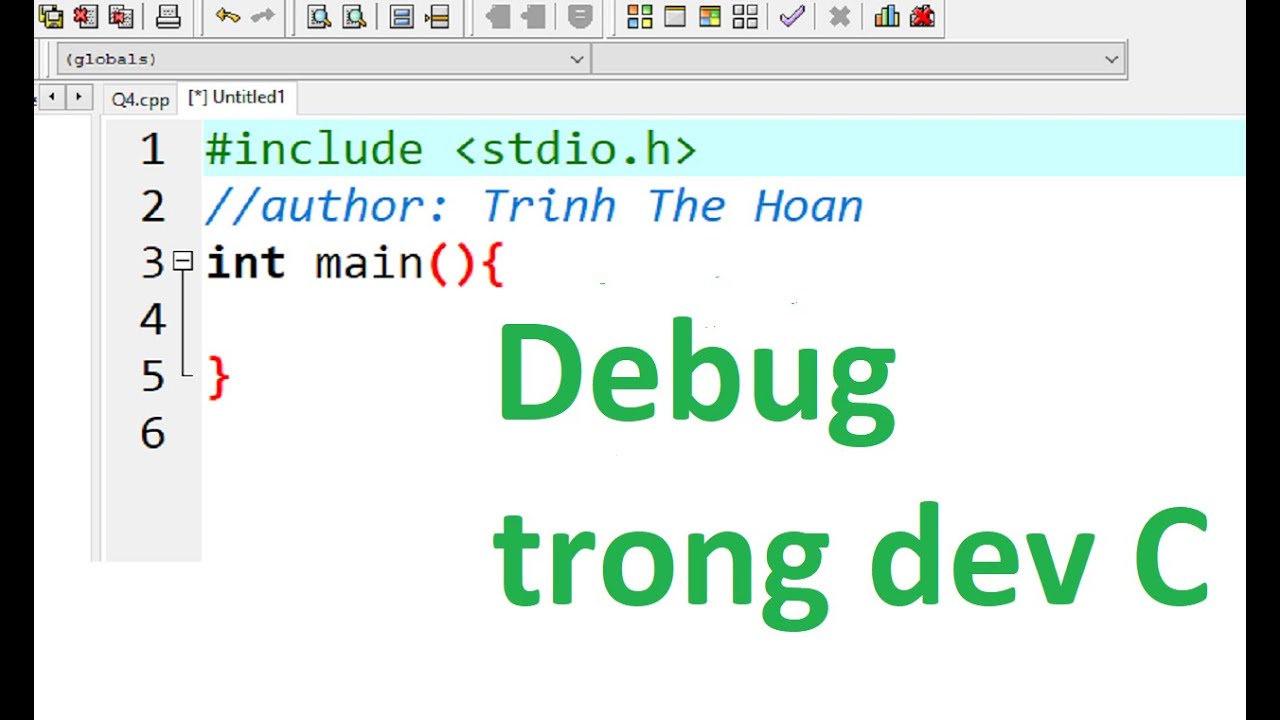Click the Compile & Run colored icon
The width and height of the screenshot is (1280, 720).
tap(710, 16)
